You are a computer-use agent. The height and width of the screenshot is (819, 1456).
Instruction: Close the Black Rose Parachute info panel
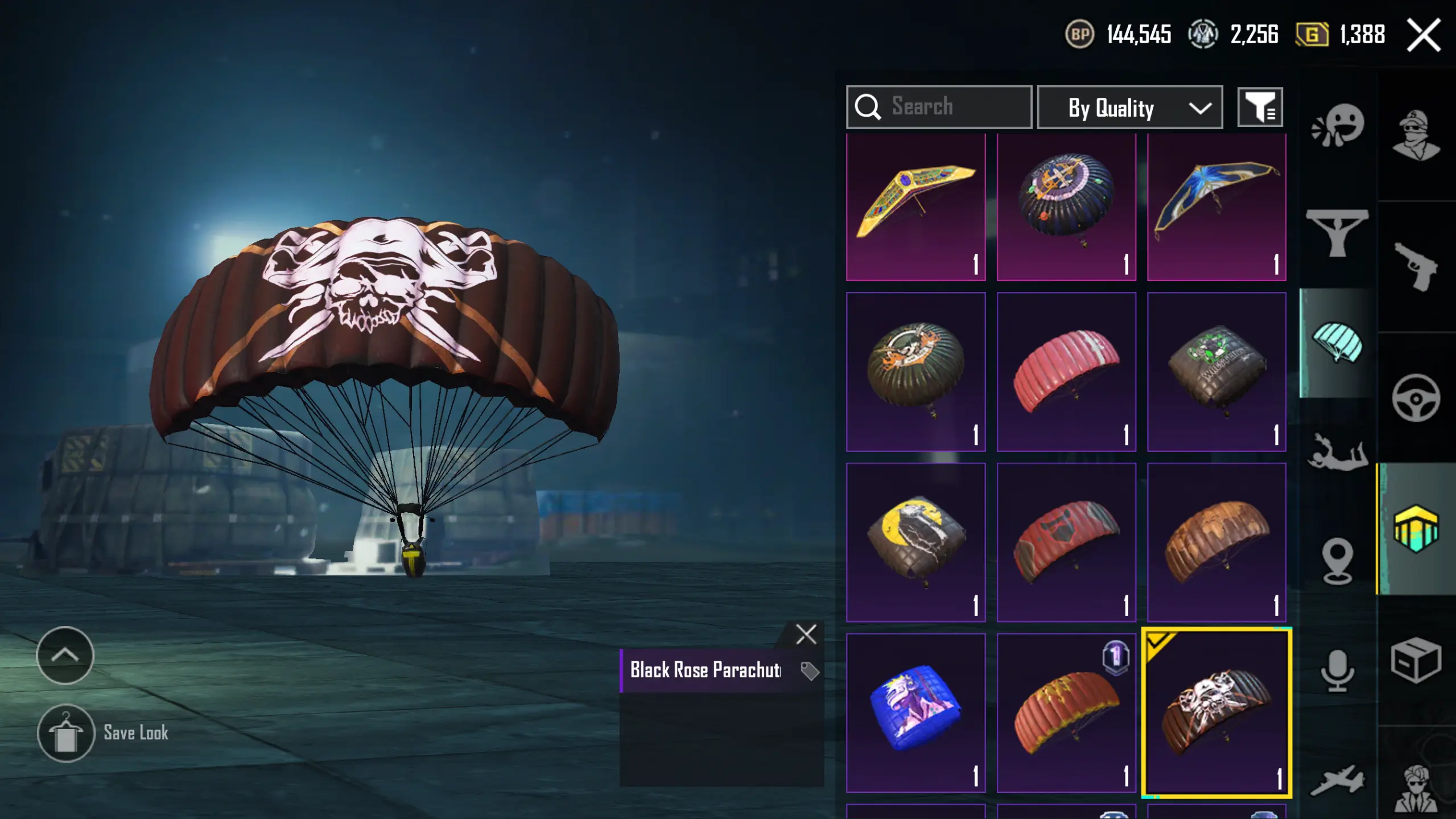[x=806, y=634]
